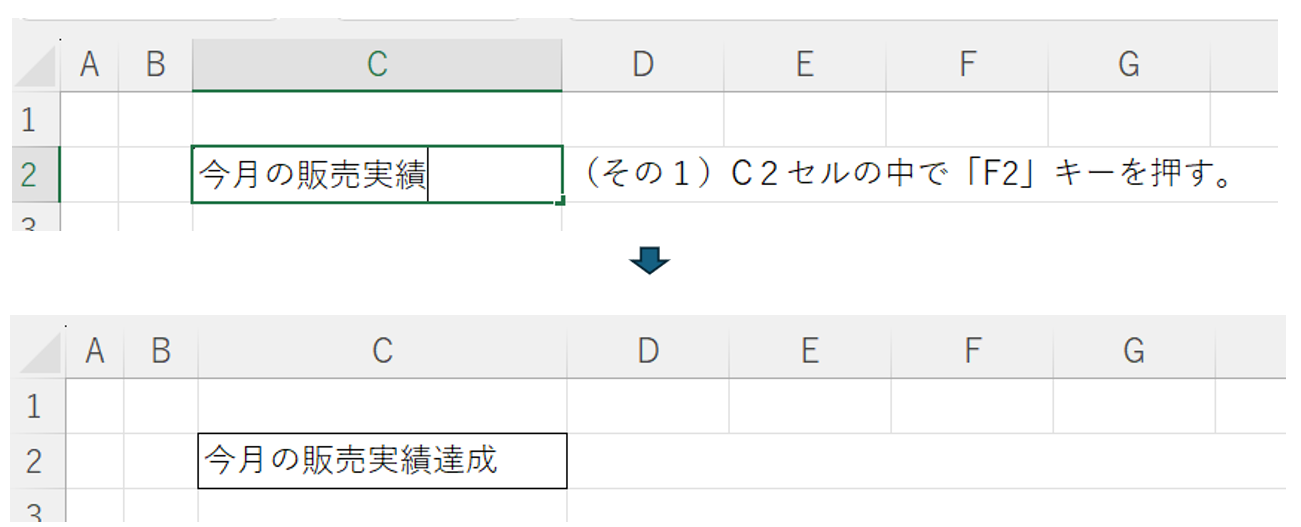The width and height of the screenshot is (1301, 527).
Task: Click the blue down arrow between the sheets
Action: click(x=649, y=261)
